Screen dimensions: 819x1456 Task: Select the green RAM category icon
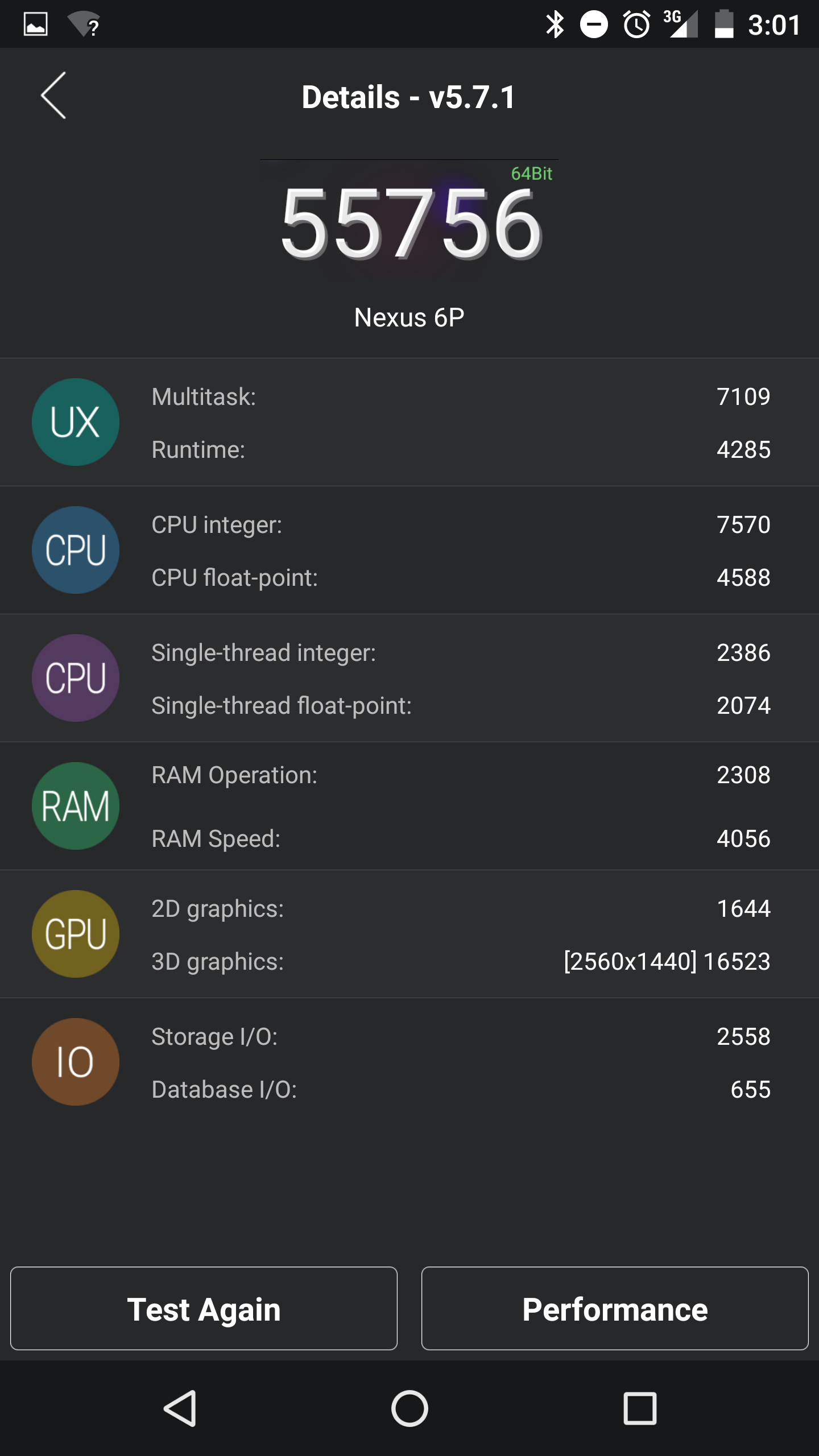pyautogui.click(x=76, y=806)
